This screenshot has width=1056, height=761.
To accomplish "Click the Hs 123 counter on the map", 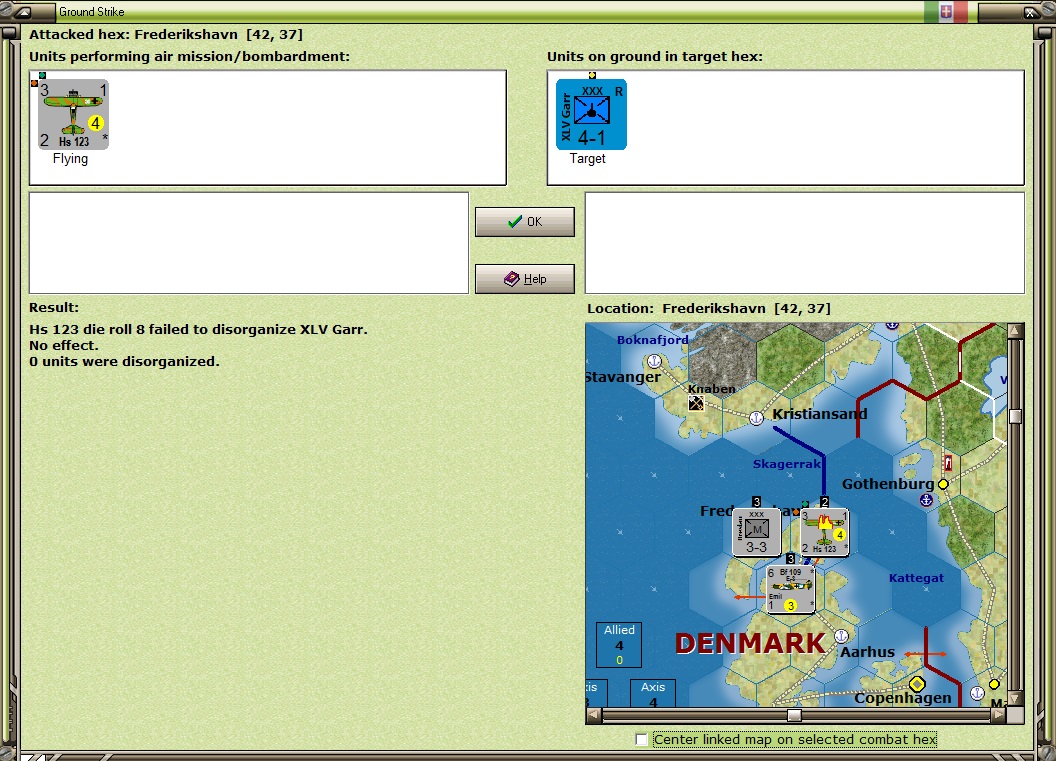I will pyautogui.click(x=824, y=532).
